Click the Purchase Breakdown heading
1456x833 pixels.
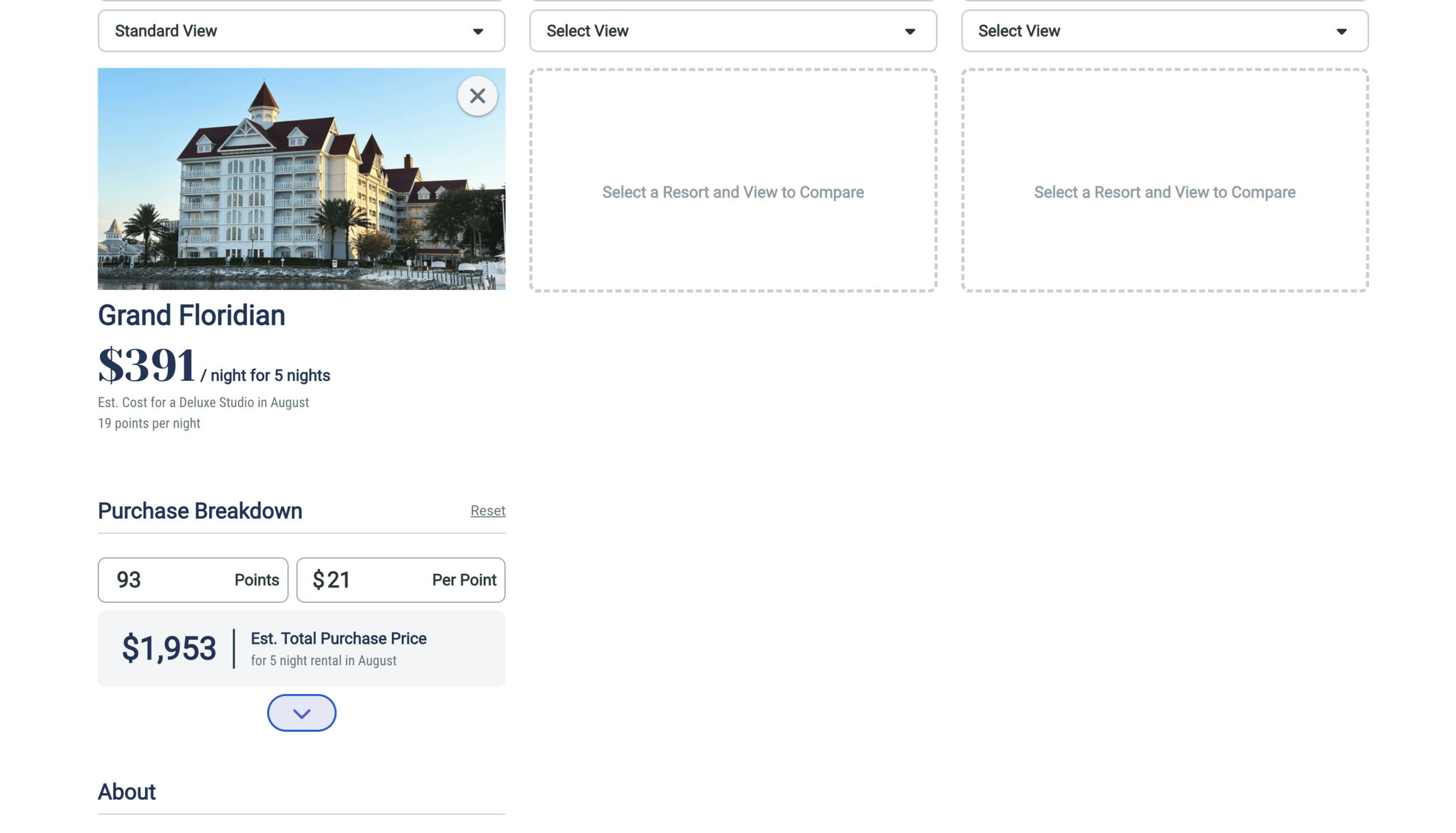200,511
